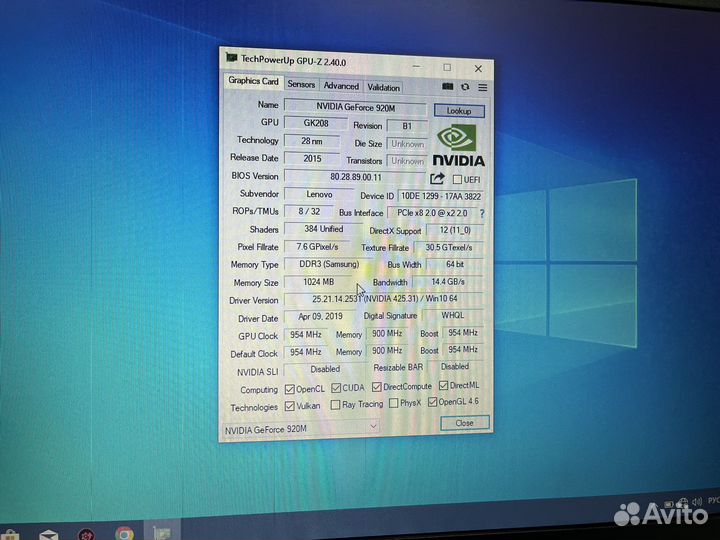This screenshot has height=540, width=720.
Task: Click the NVIDIA logo image
Action: point(458,146)
